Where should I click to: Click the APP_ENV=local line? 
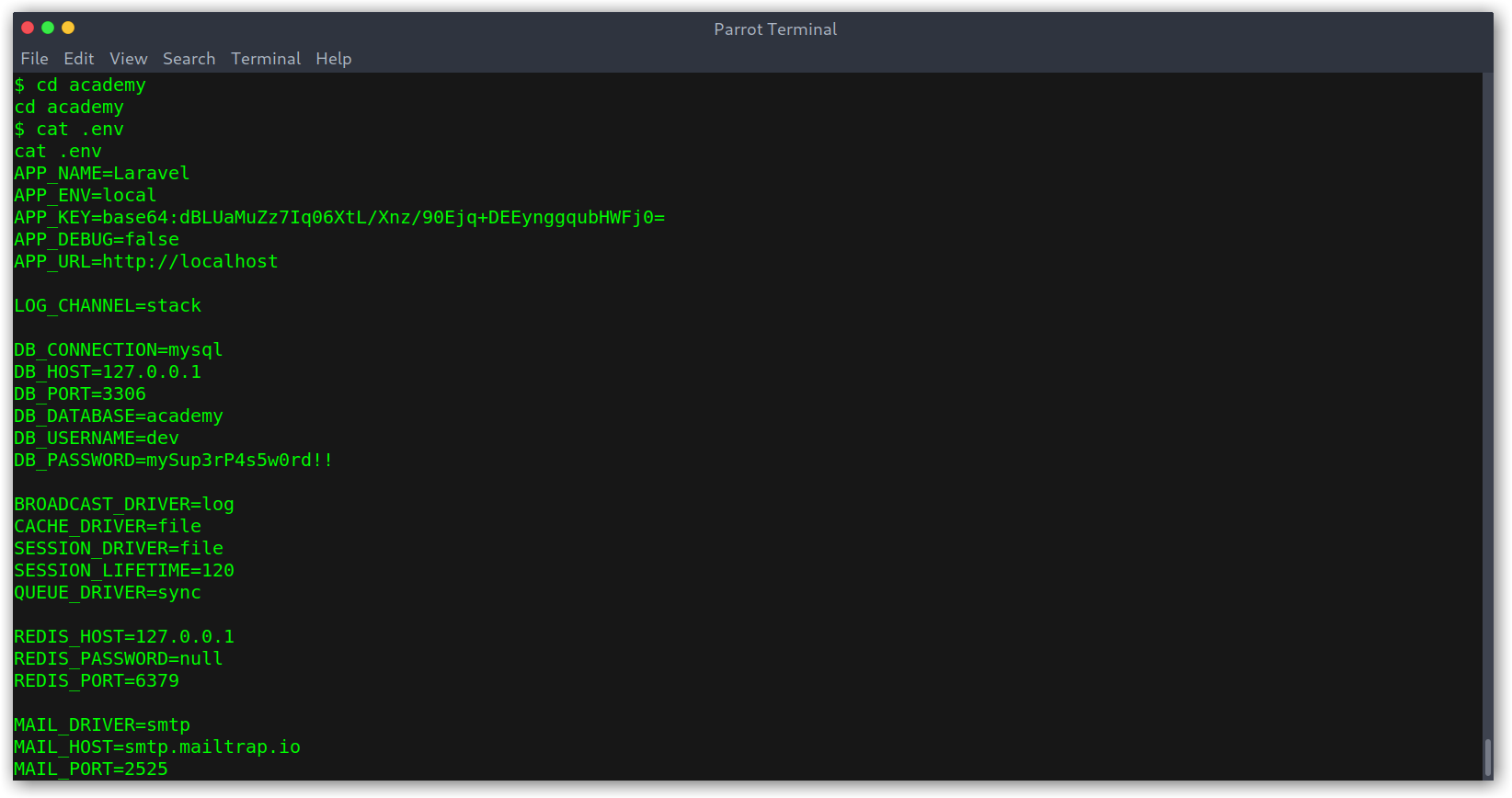[x=86, y=196]
